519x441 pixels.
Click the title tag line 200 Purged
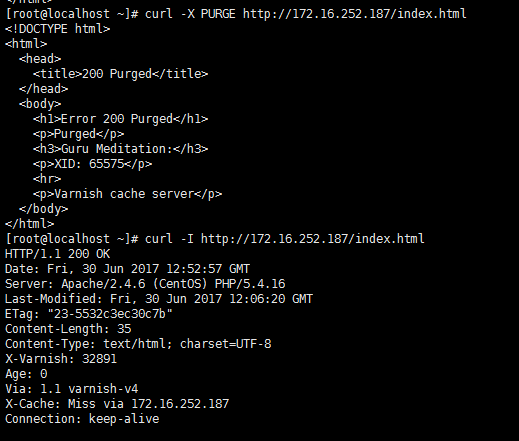[x=120, y=74]
